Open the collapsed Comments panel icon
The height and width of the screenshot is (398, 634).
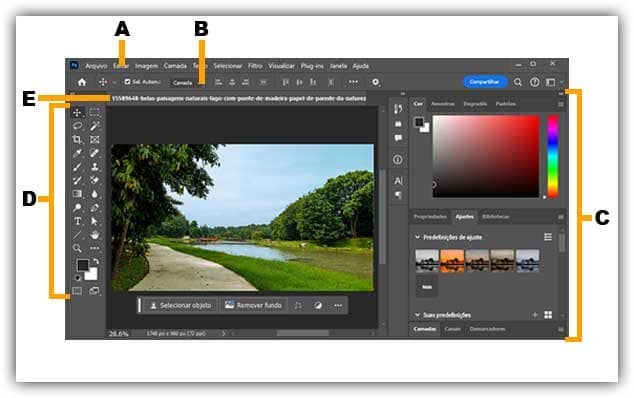point(398,138)
